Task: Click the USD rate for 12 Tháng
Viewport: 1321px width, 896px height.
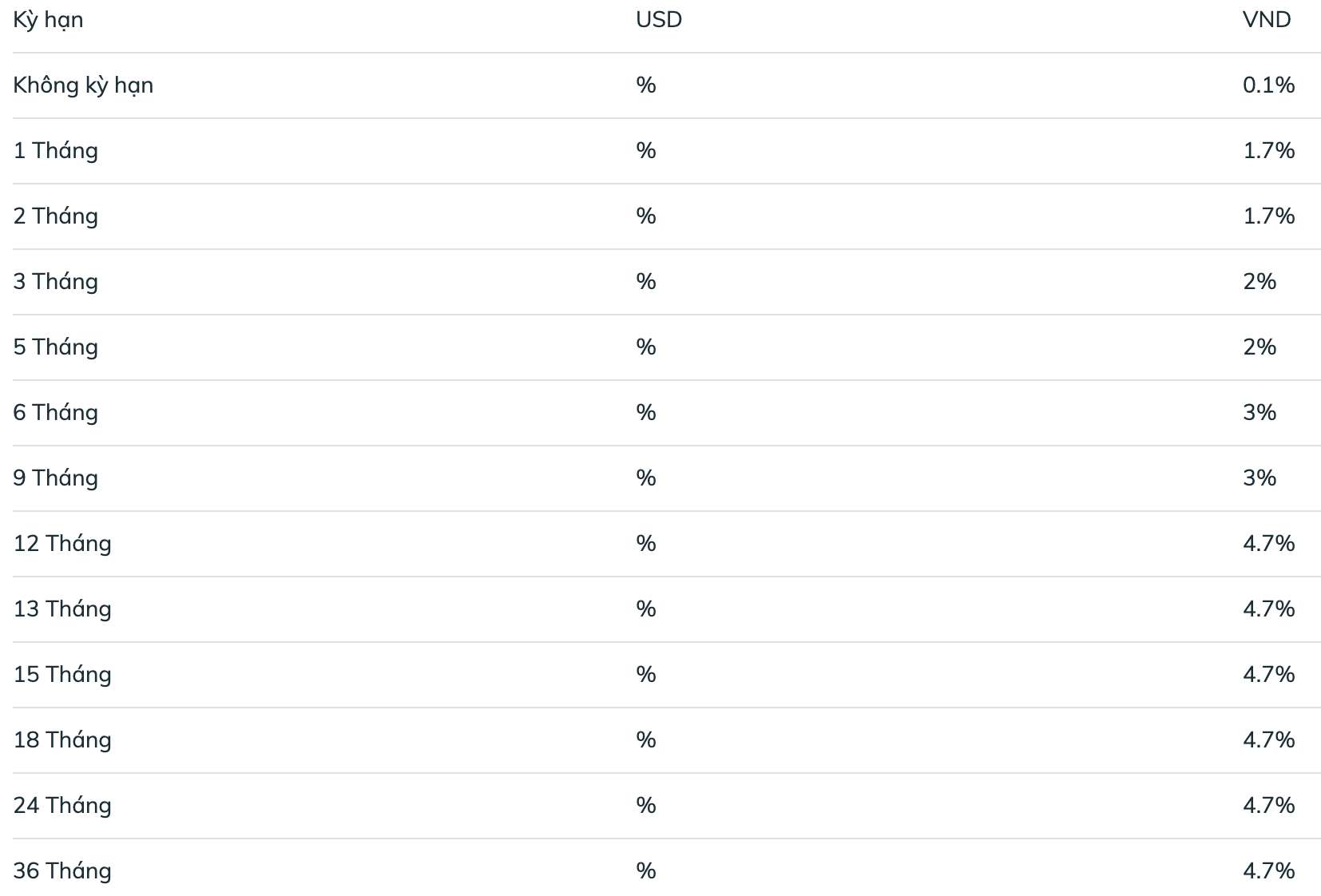Action: [x=646, y=544]
